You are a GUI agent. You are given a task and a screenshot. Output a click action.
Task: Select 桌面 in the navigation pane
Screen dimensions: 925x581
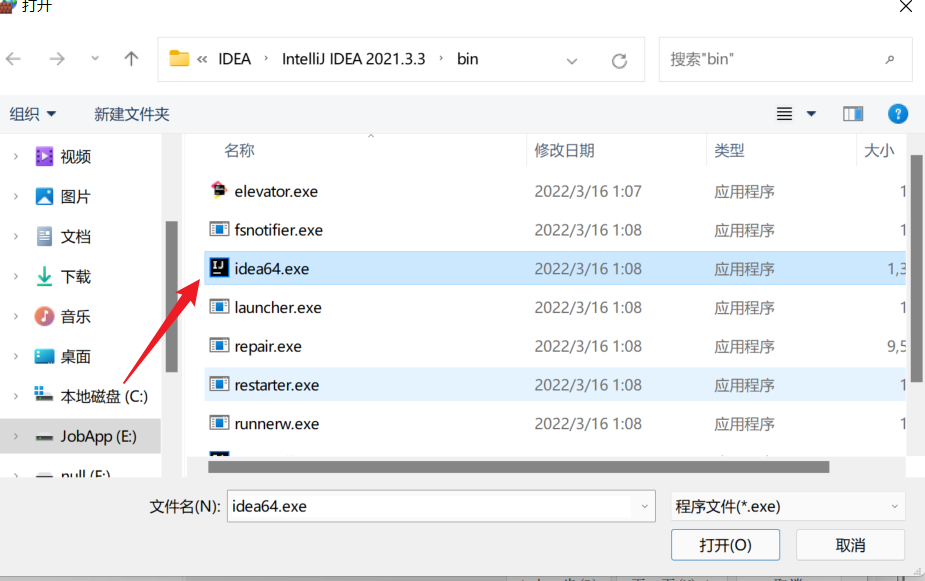tap(76, 357)
